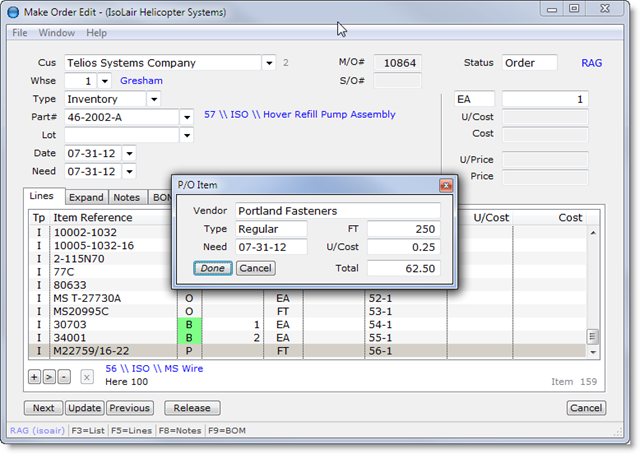Switch to the Notes tab
640x454 pixels.
[127, 198]
